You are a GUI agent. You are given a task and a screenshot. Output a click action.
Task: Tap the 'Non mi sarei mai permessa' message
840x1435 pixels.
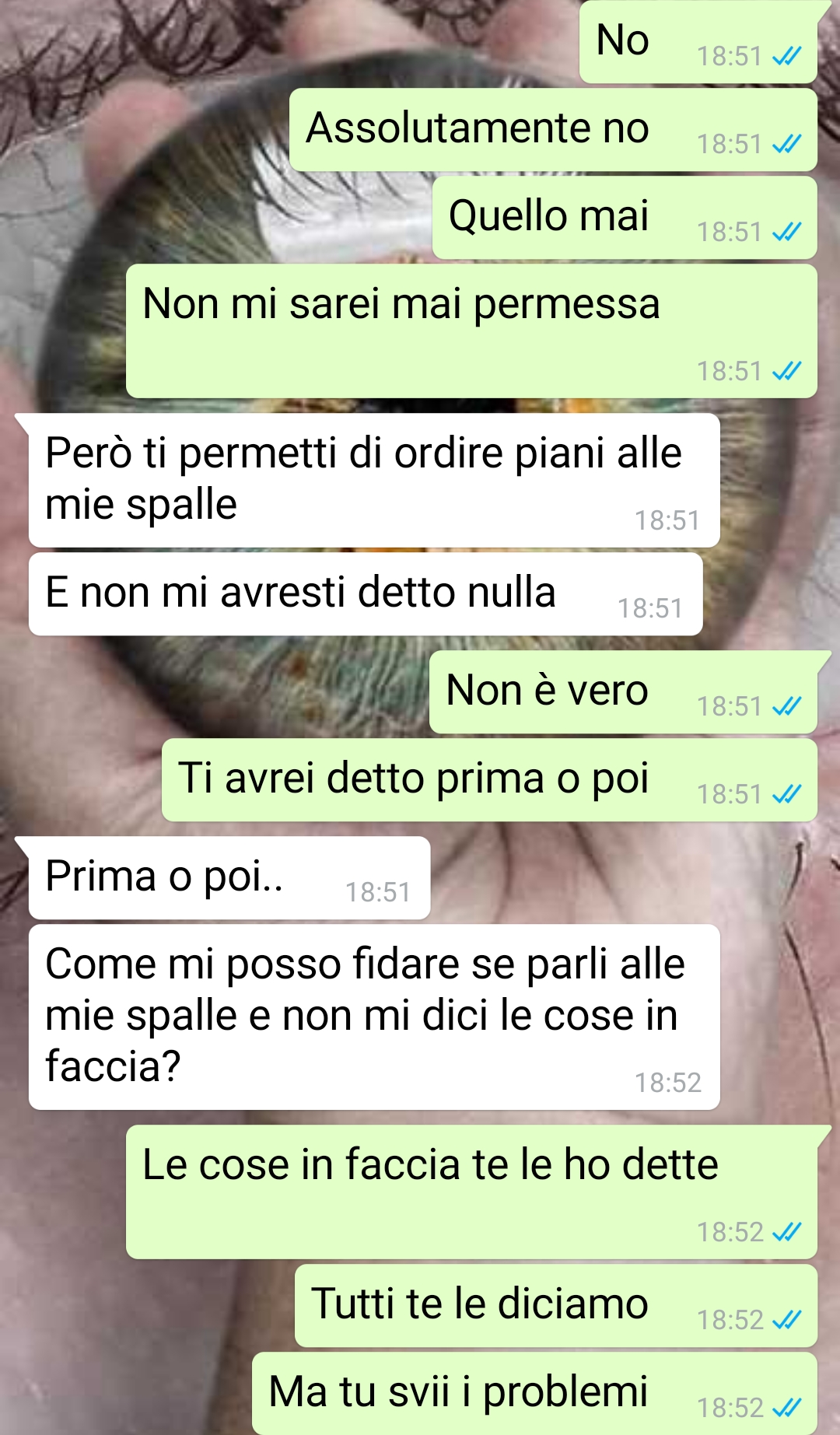tap(471, 331)
